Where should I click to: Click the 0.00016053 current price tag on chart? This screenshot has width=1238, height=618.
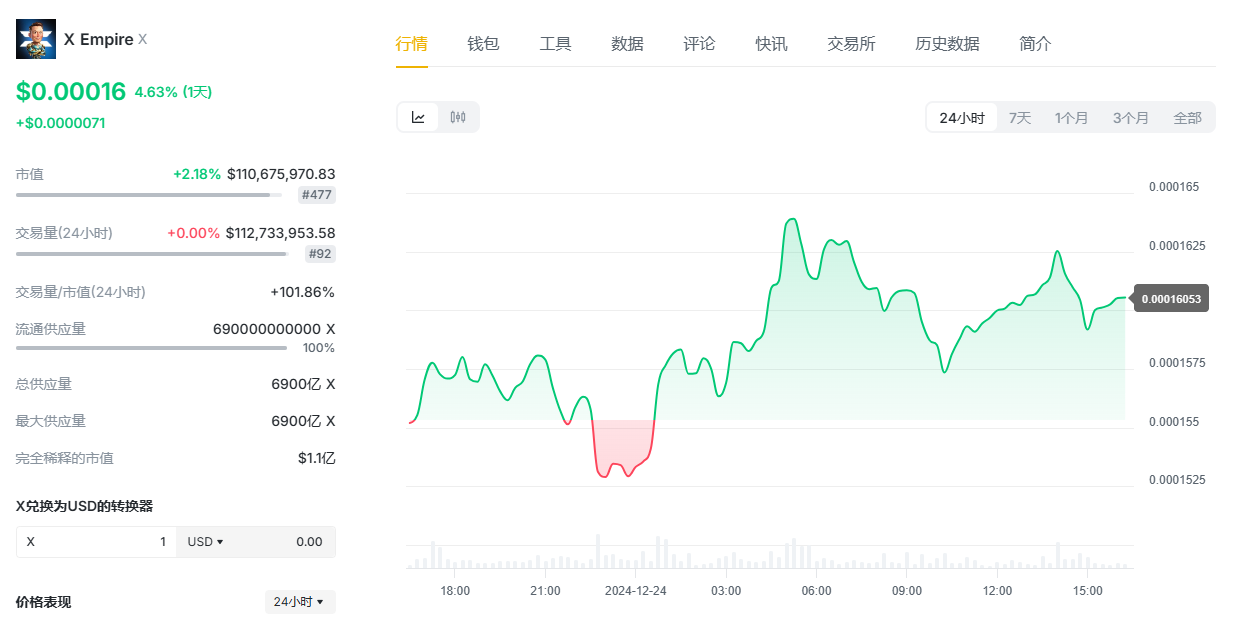click(1171, 298)
